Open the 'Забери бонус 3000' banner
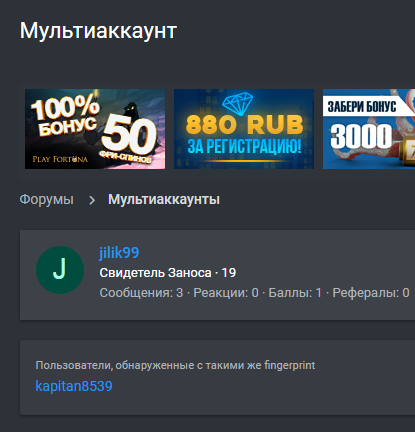The image size is (415, 432). point(369,129)
